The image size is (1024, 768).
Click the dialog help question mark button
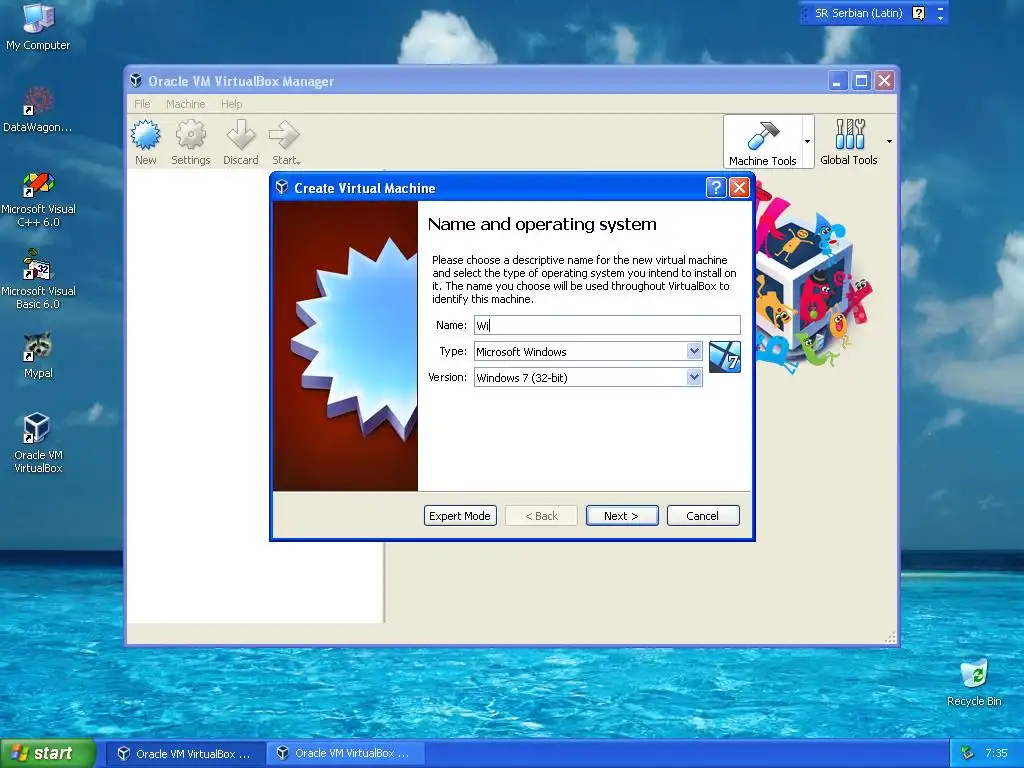pyautogui.click(x=716, y=188)
